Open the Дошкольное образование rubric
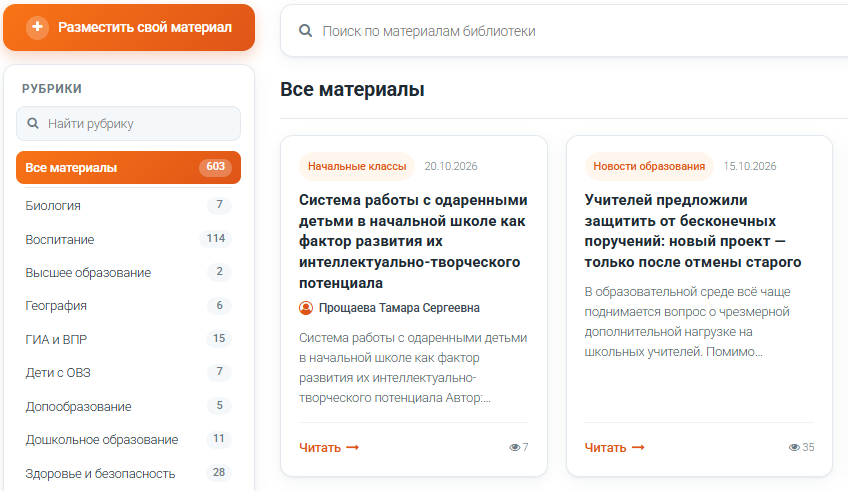The height and width of the screenshot is (491, 848). pyautogui.click(x=128, y=440)
